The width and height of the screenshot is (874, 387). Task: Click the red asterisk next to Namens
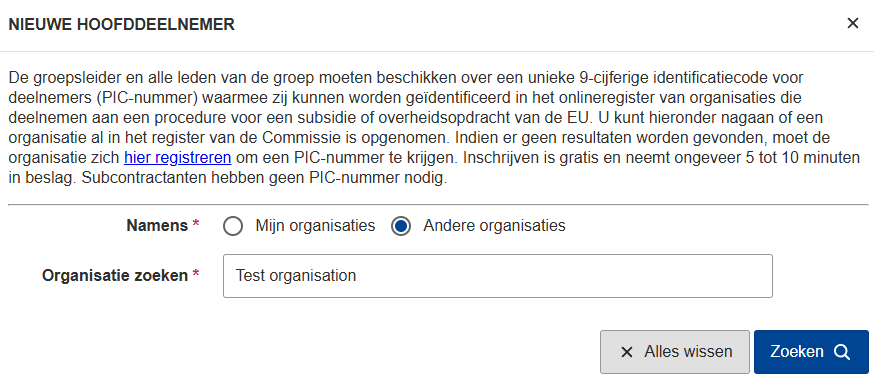pyautogui.click(x=195, y=224)
